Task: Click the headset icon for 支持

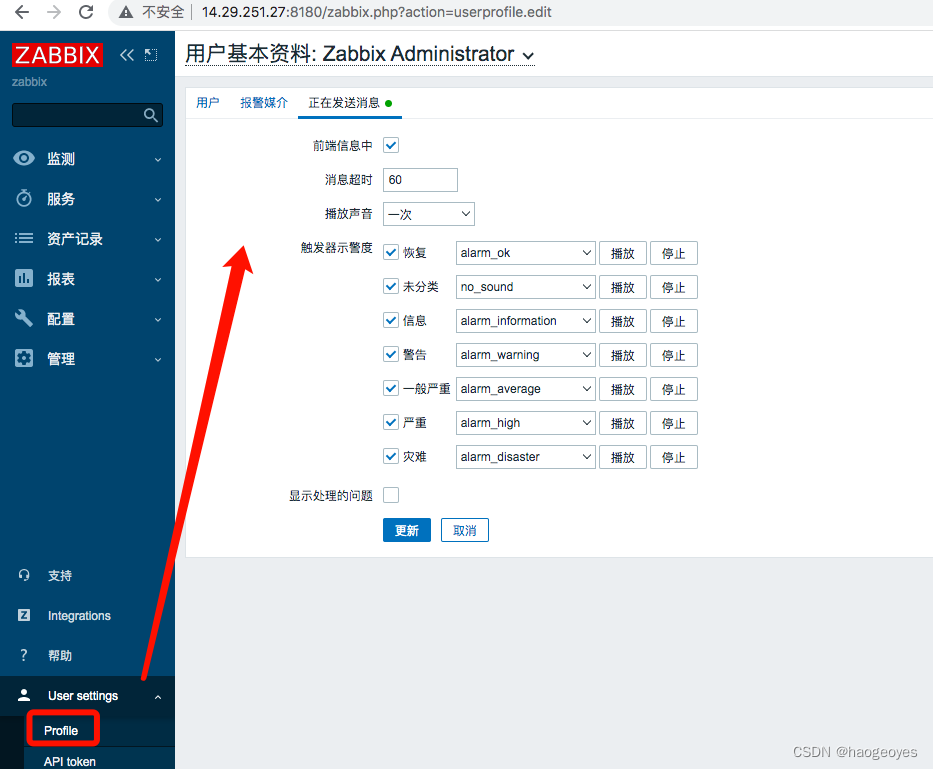Action: 24,575
